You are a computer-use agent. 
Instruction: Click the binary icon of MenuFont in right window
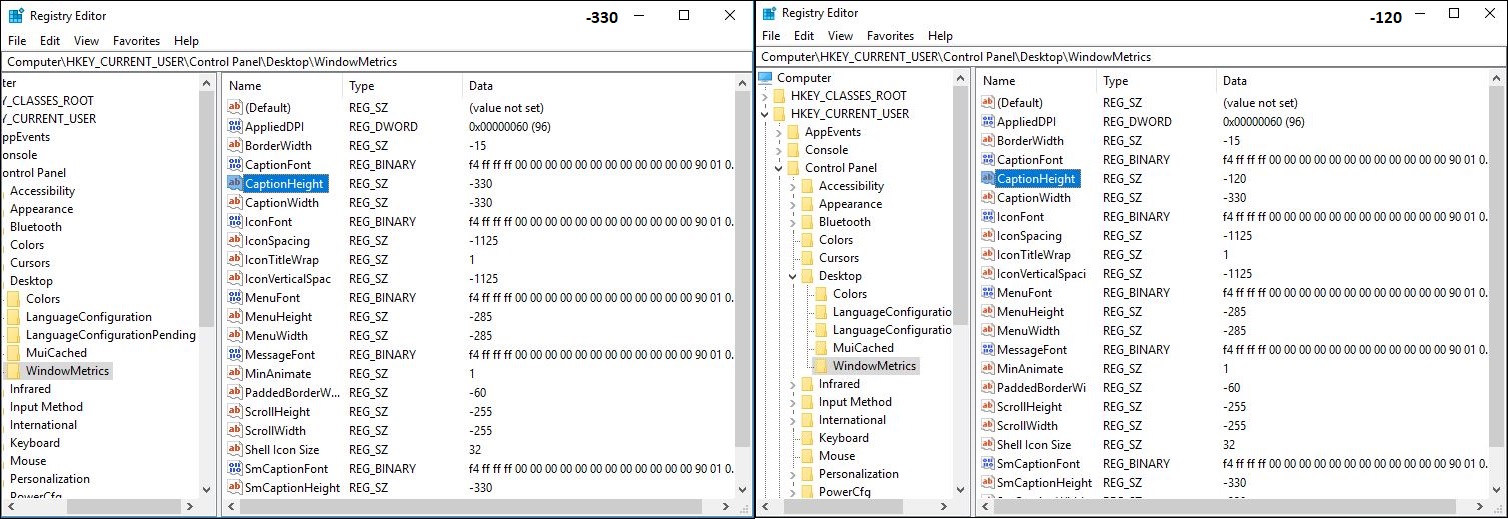pos(987,292)
